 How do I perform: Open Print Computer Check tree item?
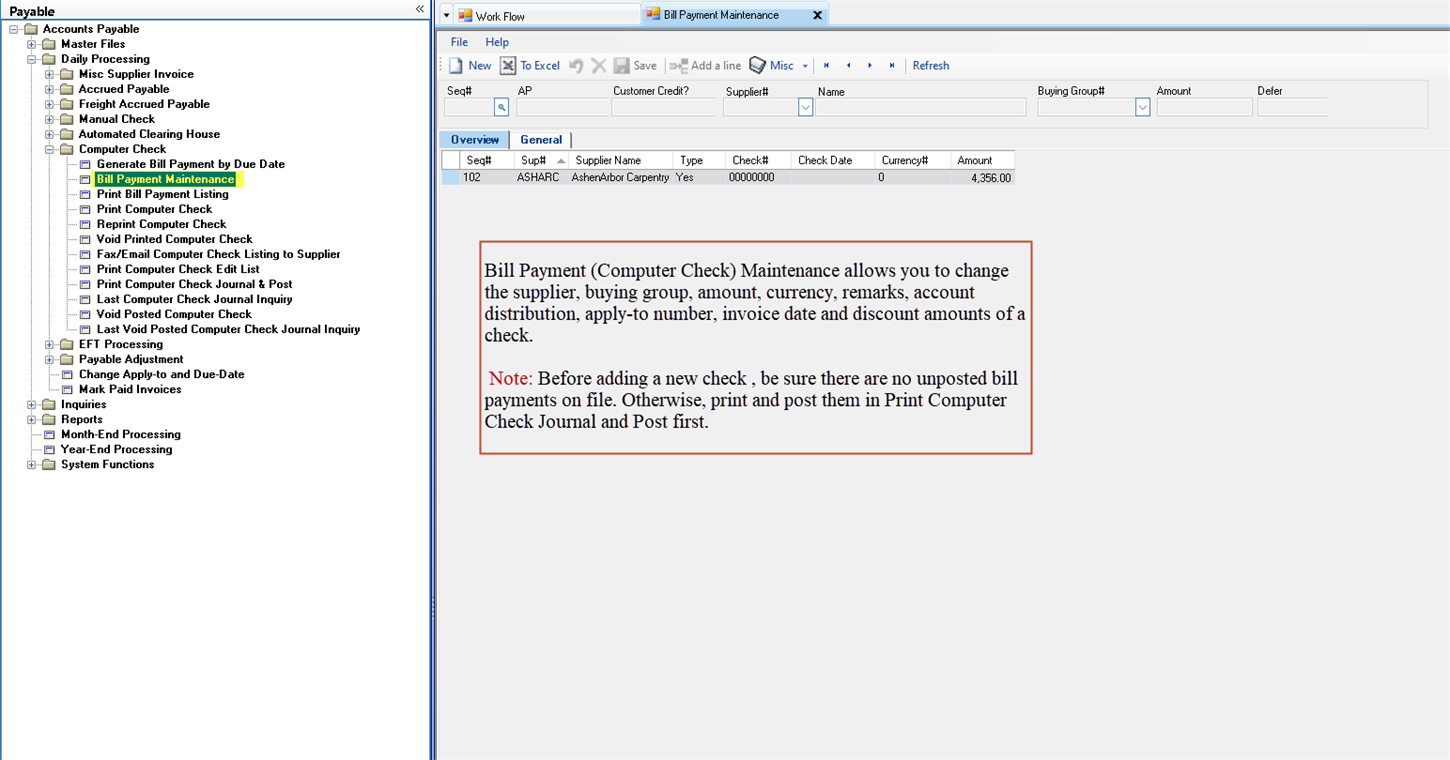click(154, 210)
